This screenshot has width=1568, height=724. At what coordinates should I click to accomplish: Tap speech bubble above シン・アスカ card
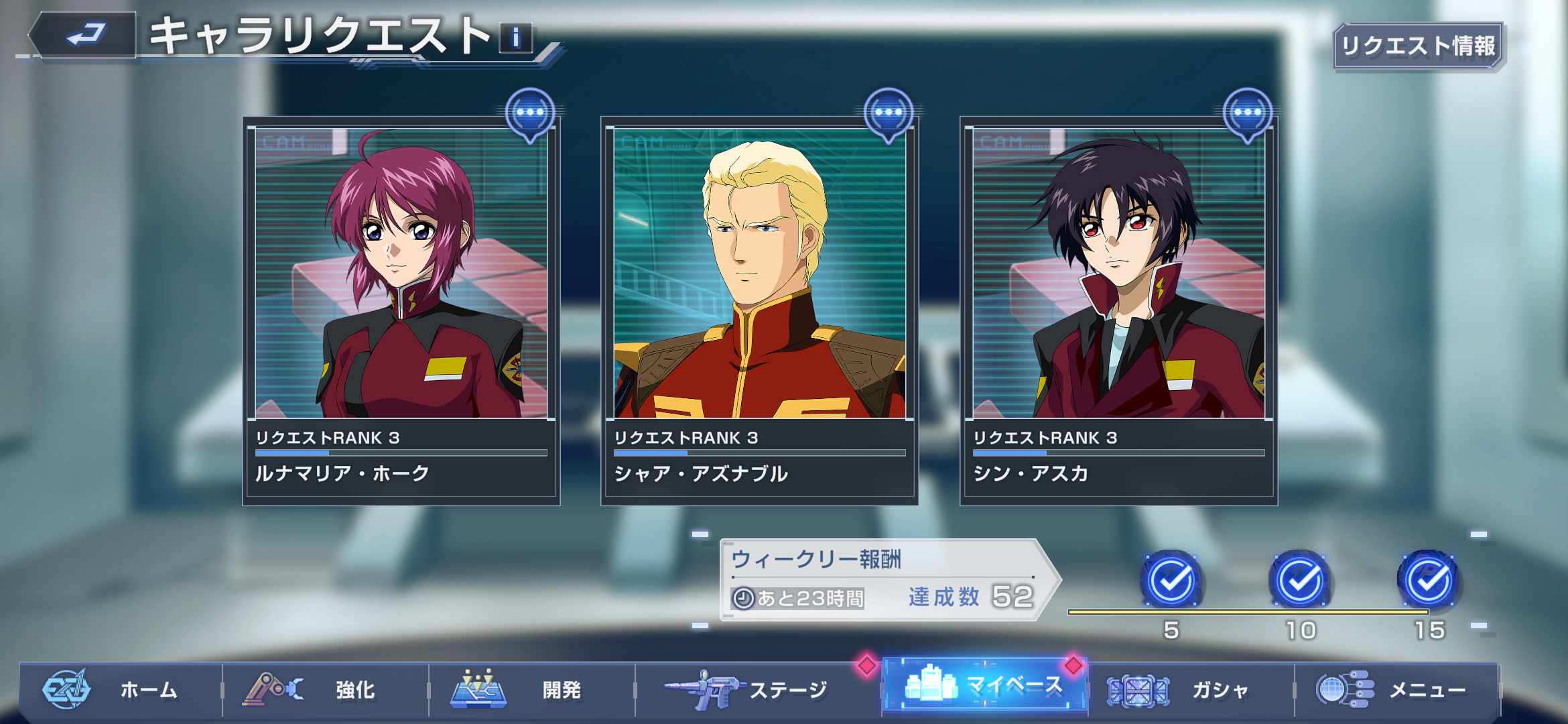[1248, 115]
